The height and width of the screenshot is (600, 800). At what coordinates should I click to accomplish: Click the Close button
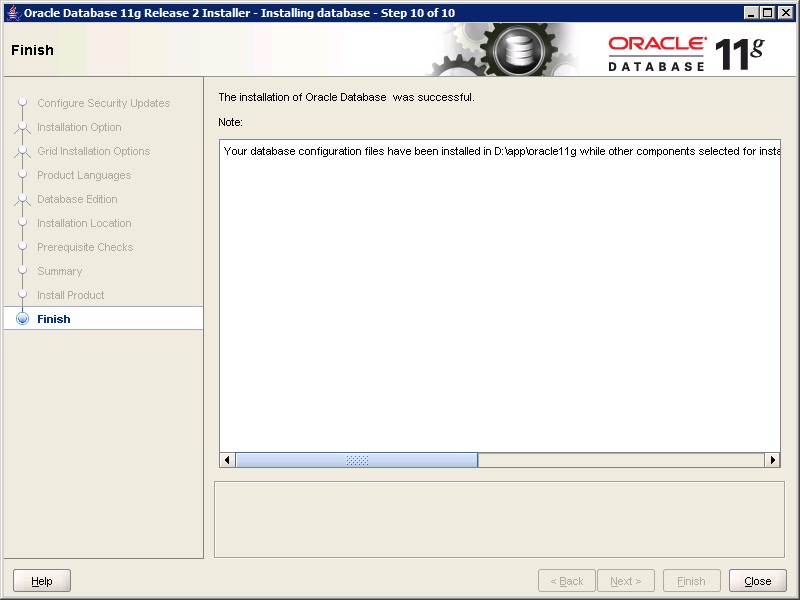[x=758, y=581]
